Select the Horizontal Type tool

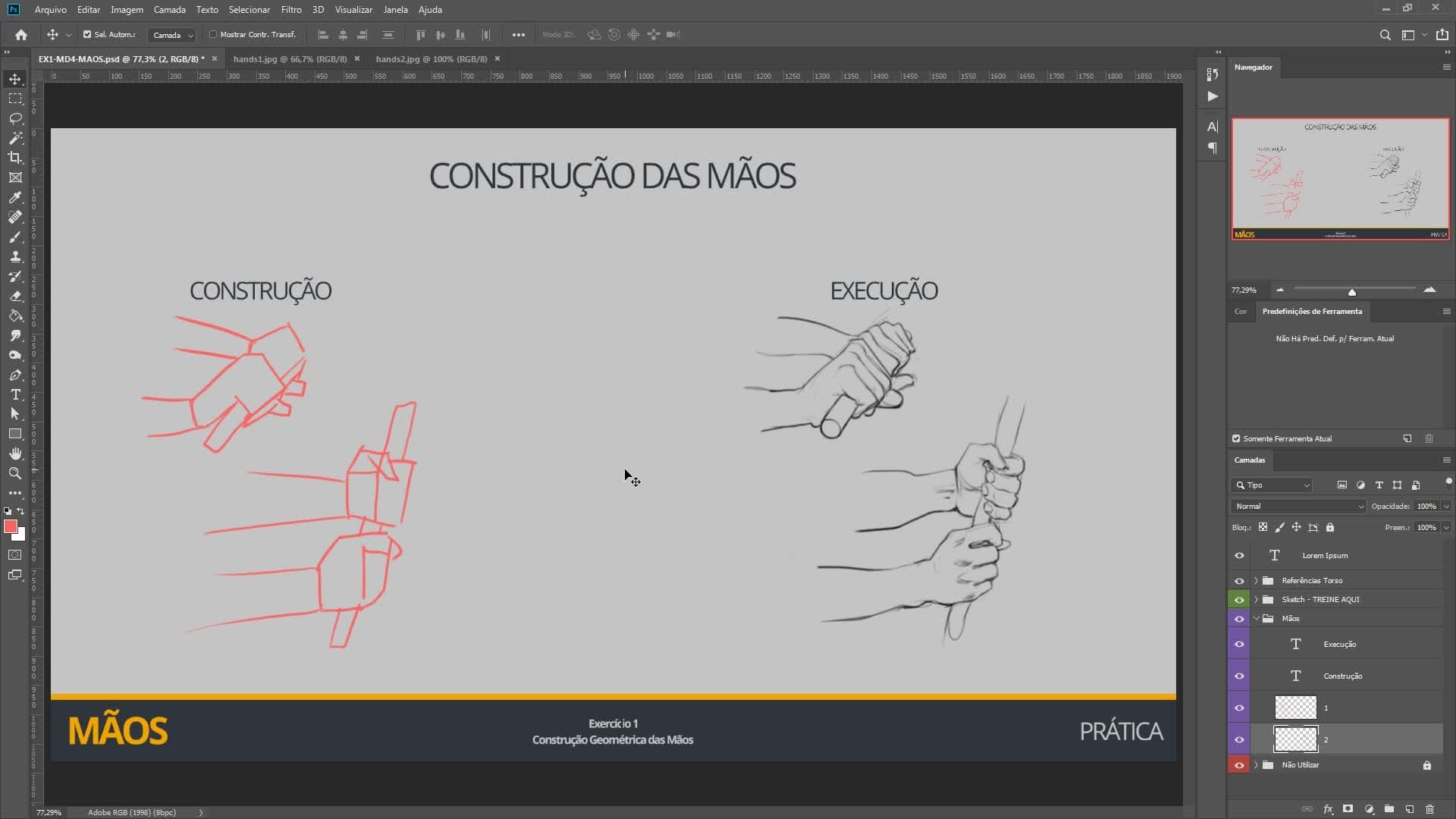[15, 394]
